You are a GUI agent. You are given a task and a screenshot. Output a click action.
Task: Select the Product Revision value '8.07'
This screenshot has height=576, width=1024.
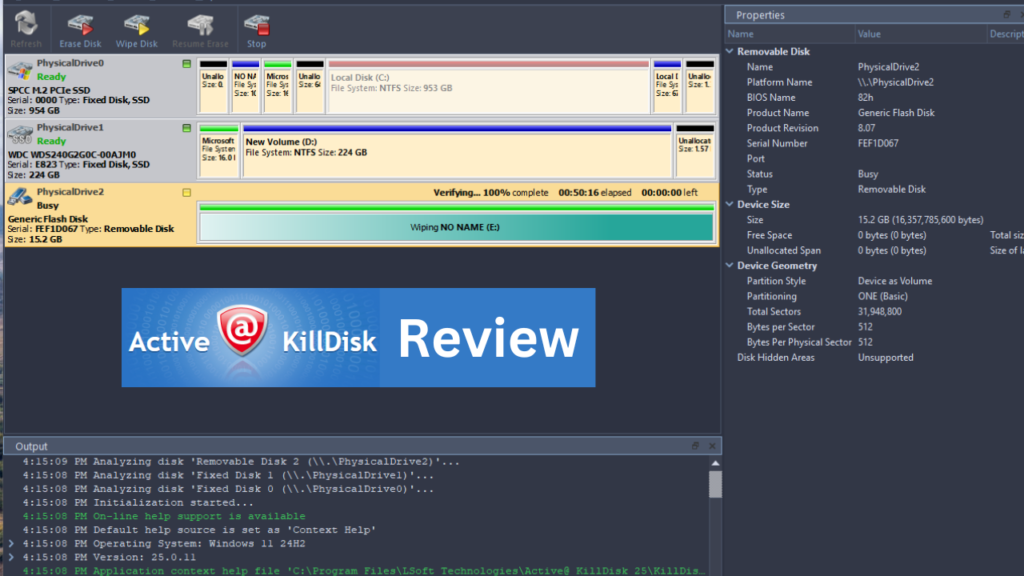[866, 128]
